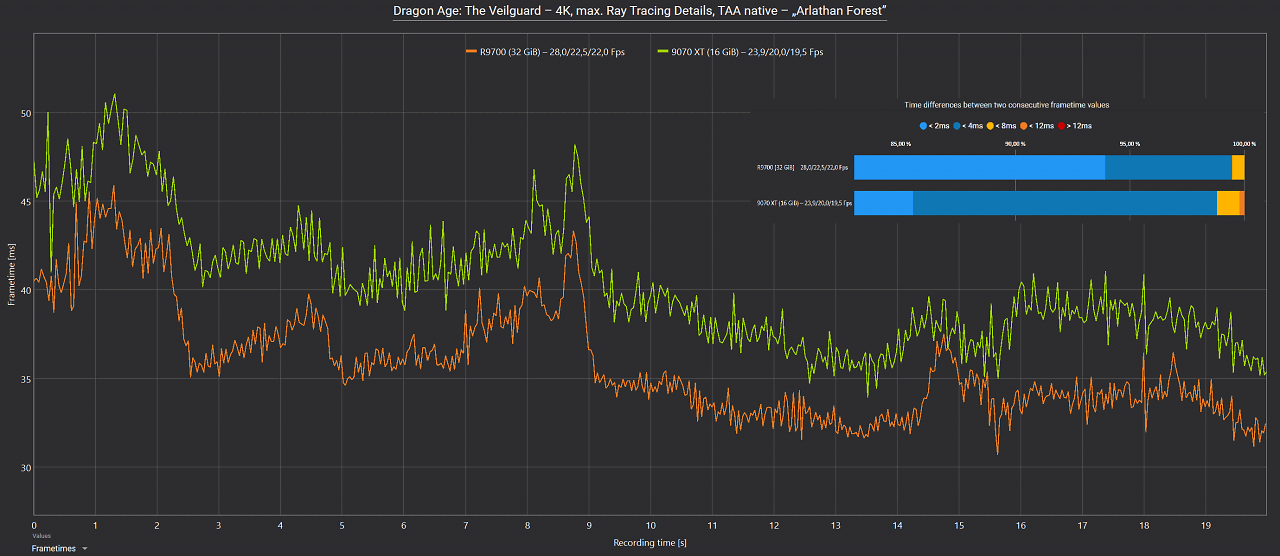Image resolution: width=1280 pixels, height=556 pixels.
Task: Toggle the '> 12ms' legend item
Action: click(1076, 126)
